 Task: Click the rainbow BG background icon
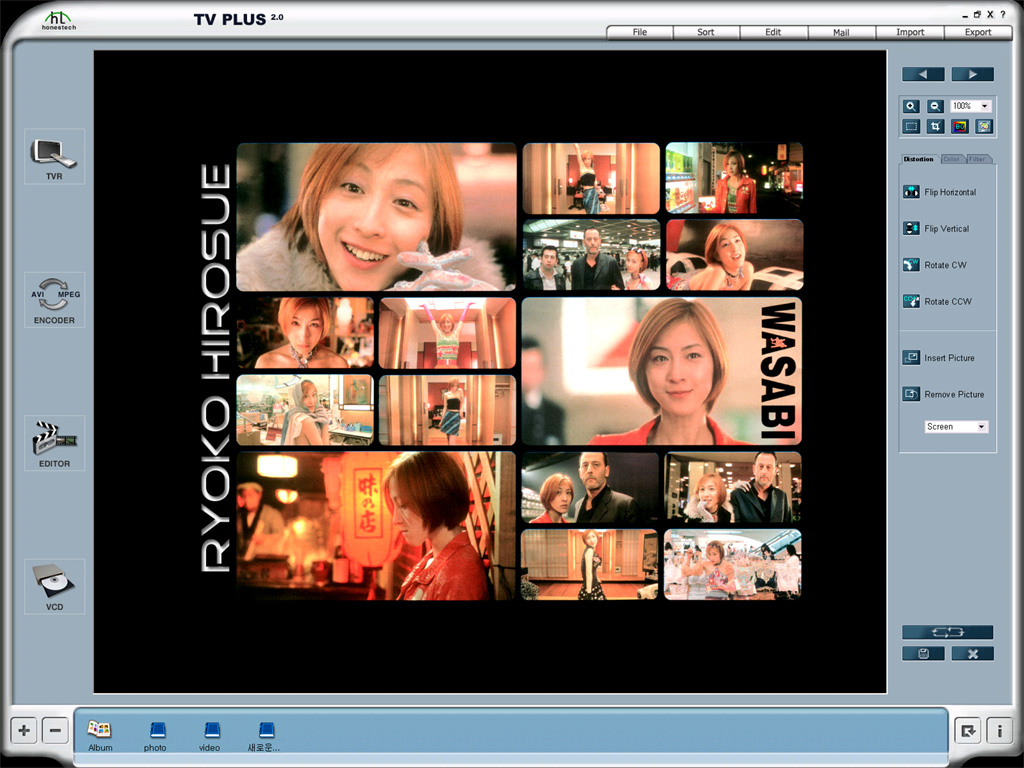[959, 126]
